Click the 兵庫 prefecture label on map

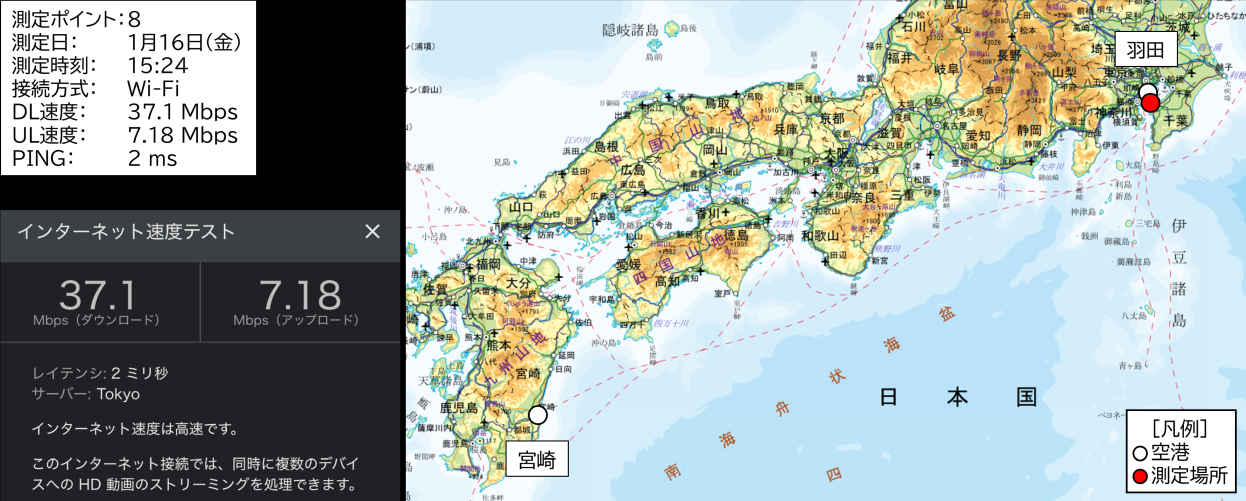point(786,130)
